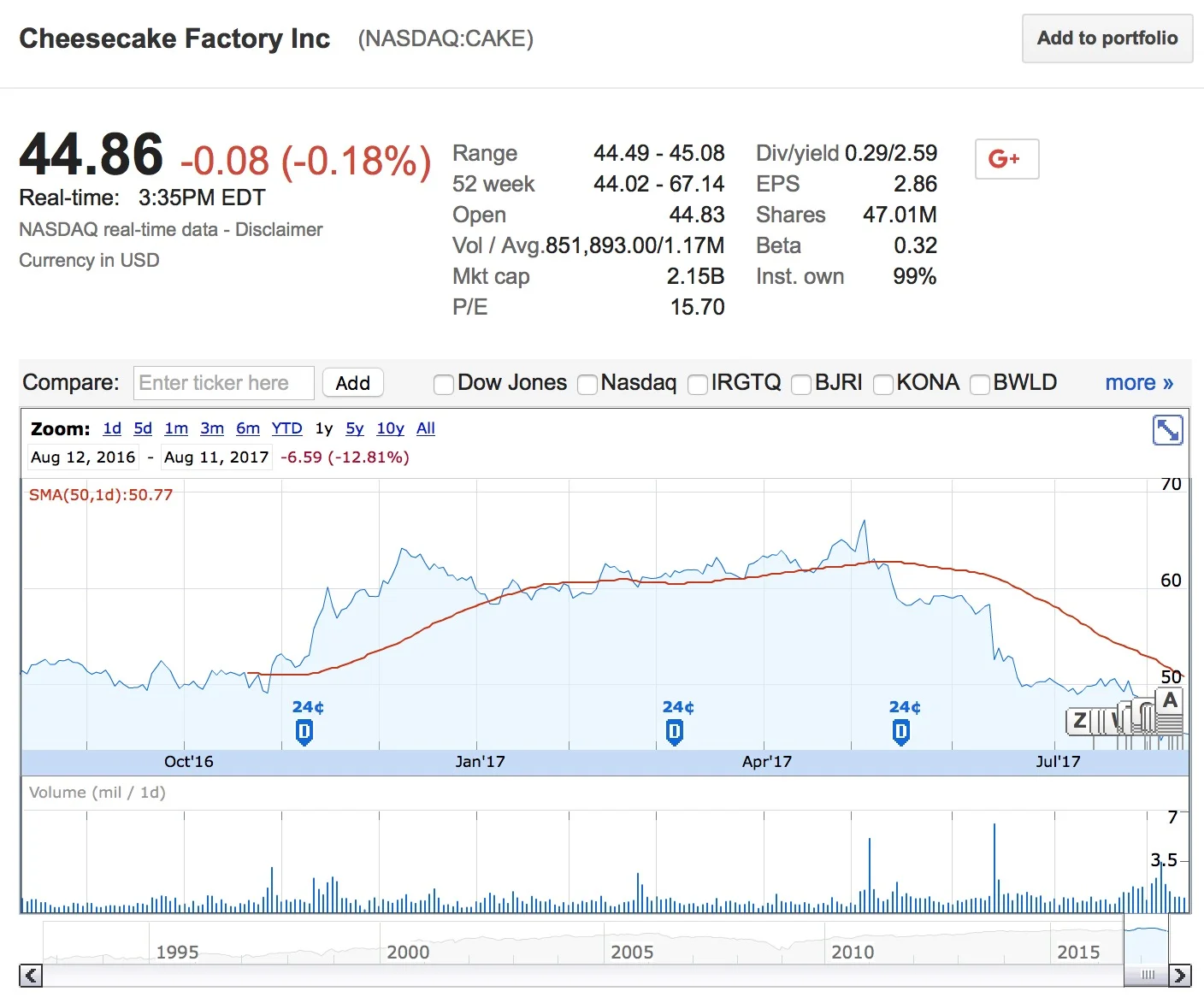Click the Div/yield value 0.29/2.59

(x=891, y=154)
